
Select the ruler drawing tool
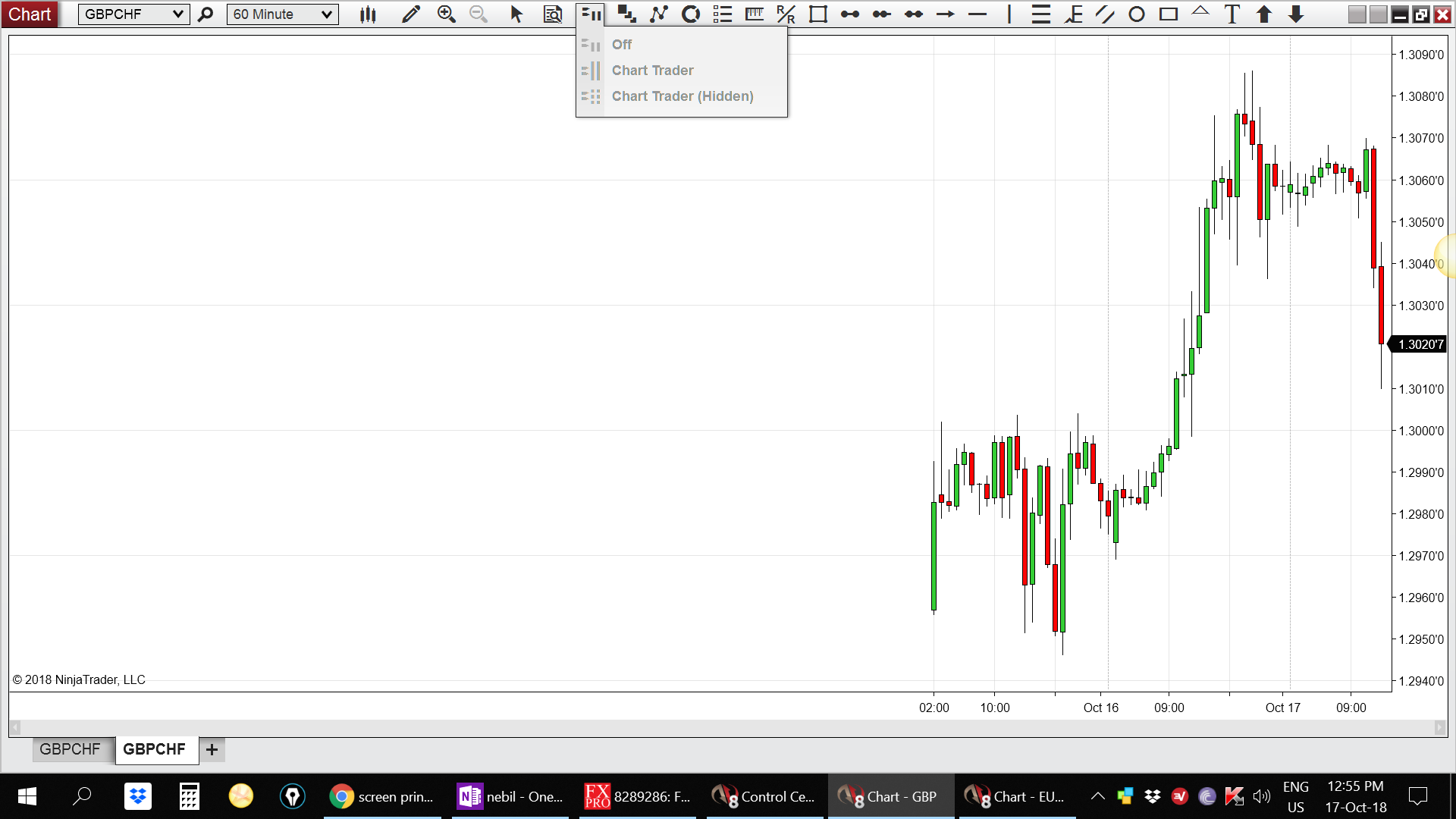754,14
